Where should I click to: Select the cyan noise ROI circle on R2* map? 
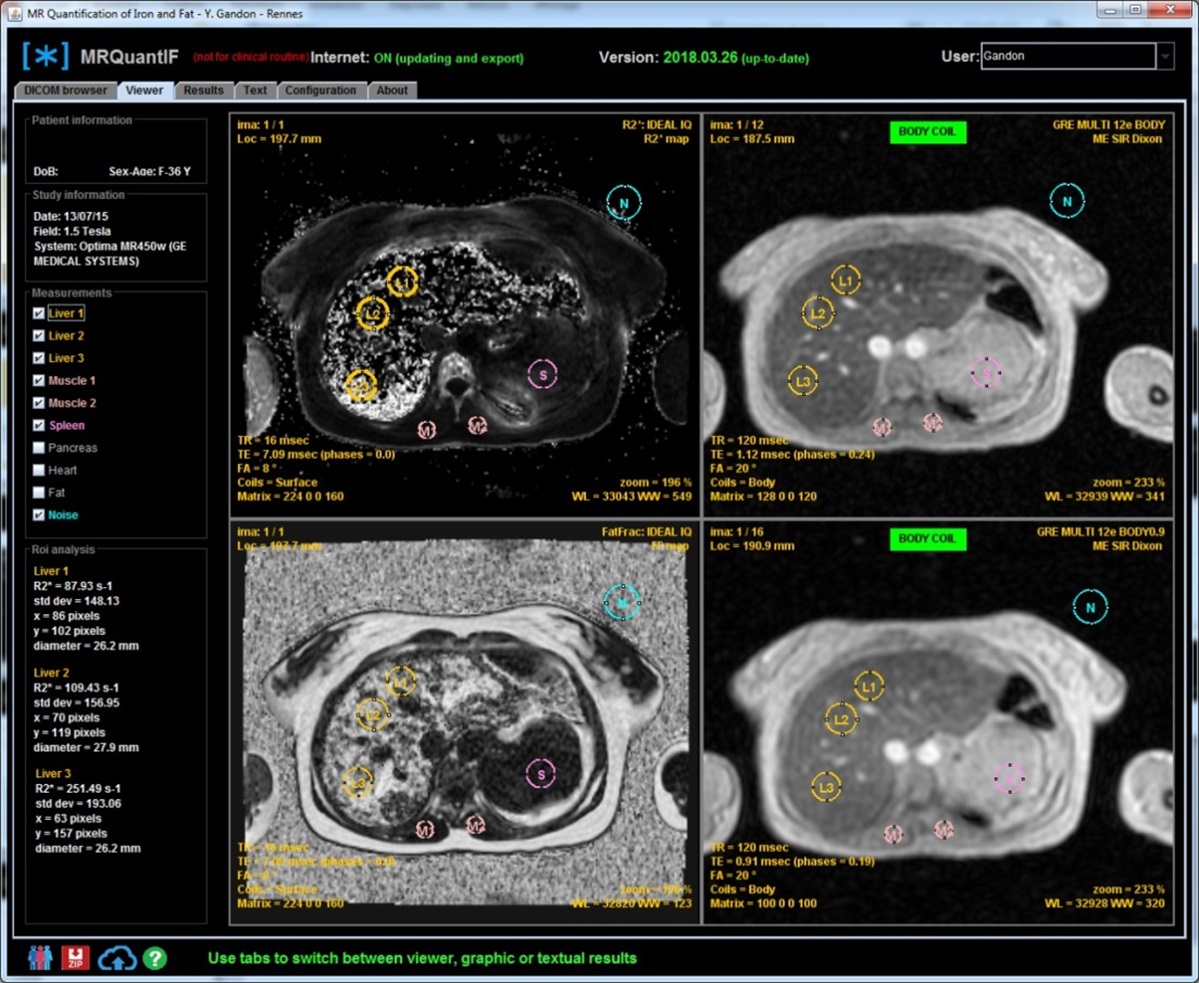point(624,203)
